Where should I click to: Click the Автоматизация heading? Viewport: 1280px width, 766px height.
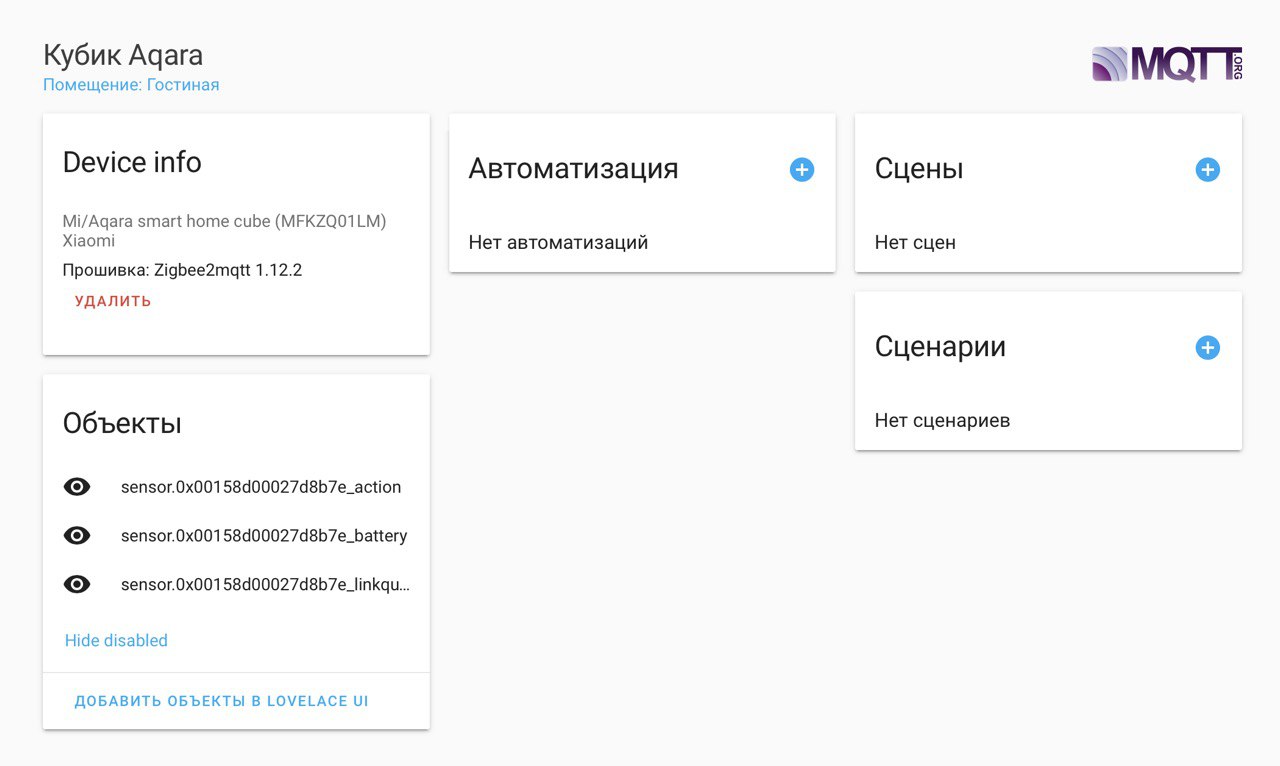point(573,168)
